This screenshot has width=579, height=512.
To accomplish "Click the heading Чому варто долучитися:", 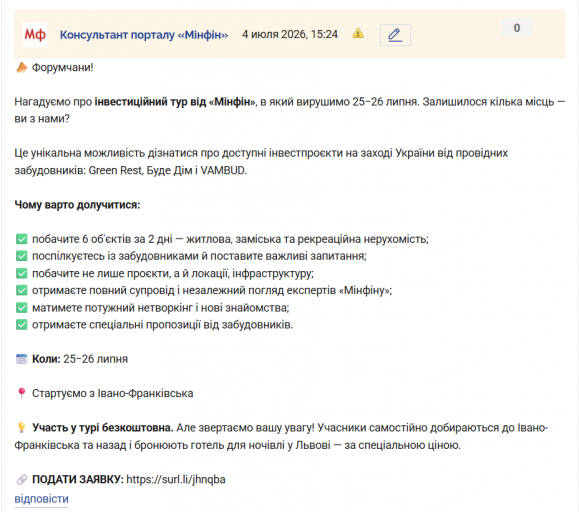I will tap(77, 205).
